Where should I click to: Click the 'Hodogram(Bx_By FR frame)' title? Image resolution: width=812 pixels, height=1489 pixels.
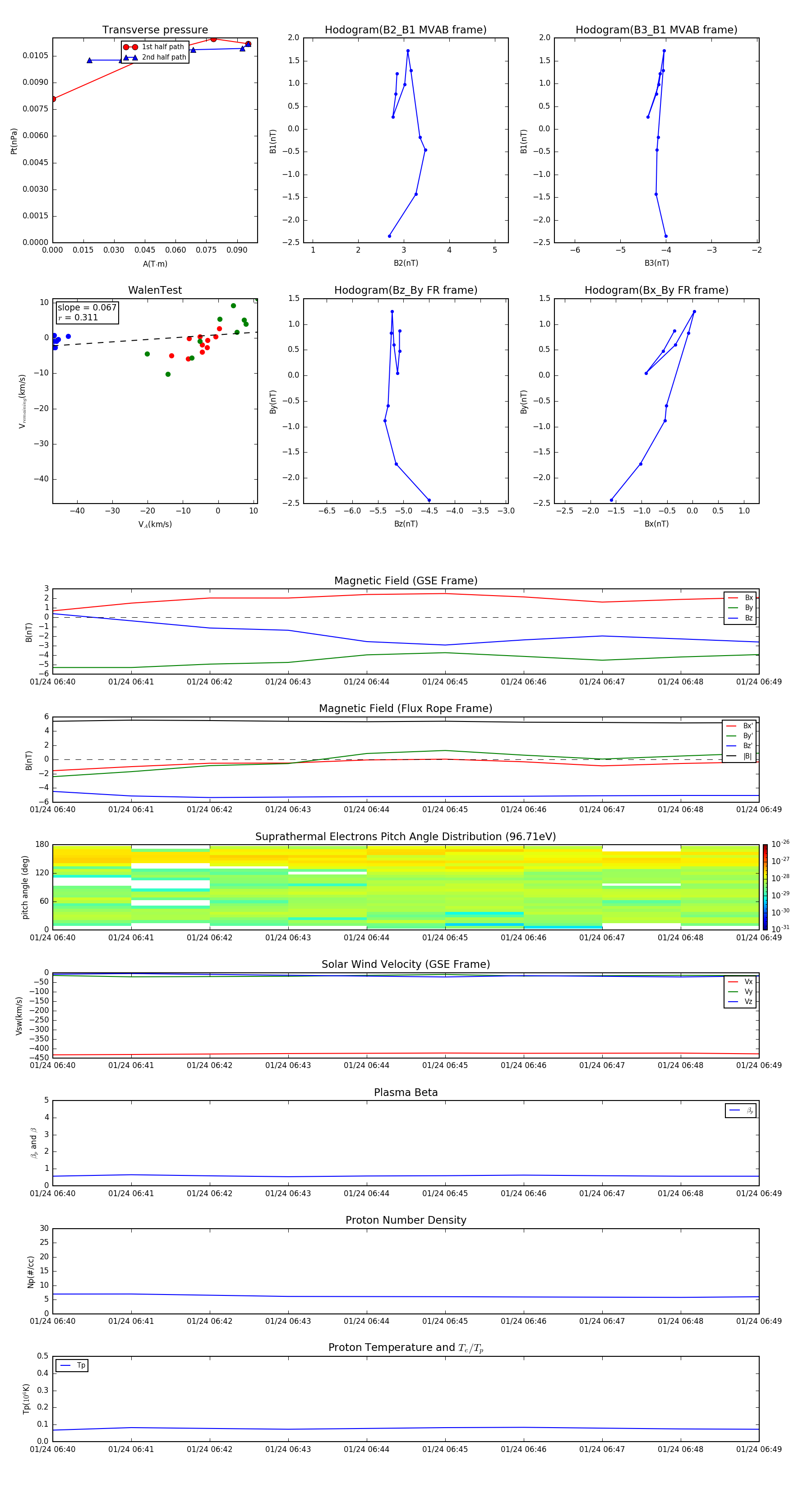pos(656,290)
